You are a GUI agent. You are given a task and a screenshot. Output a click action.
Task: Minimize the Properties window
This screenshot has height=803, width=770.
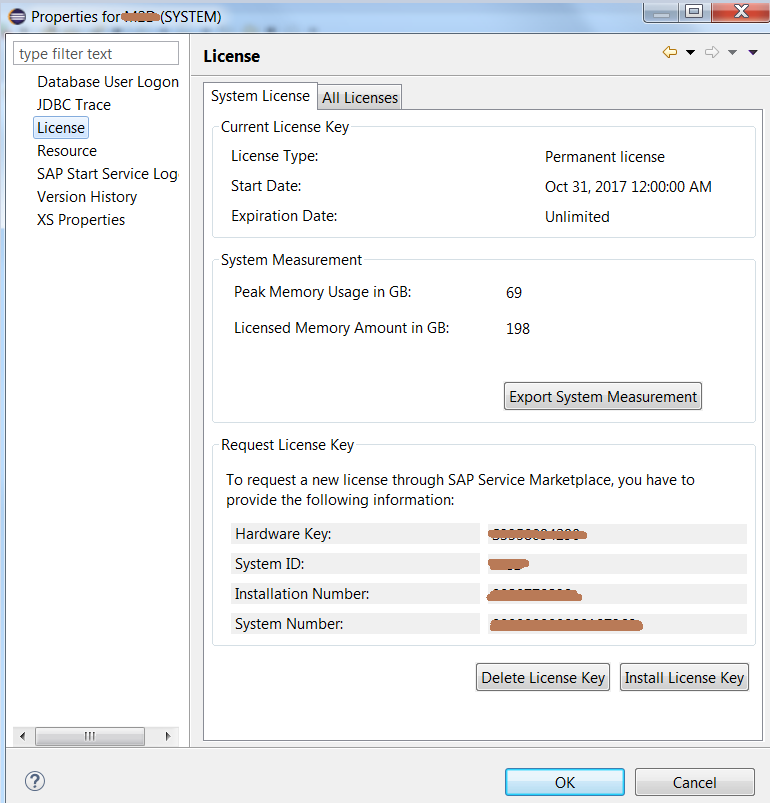(x=661, y=11)
